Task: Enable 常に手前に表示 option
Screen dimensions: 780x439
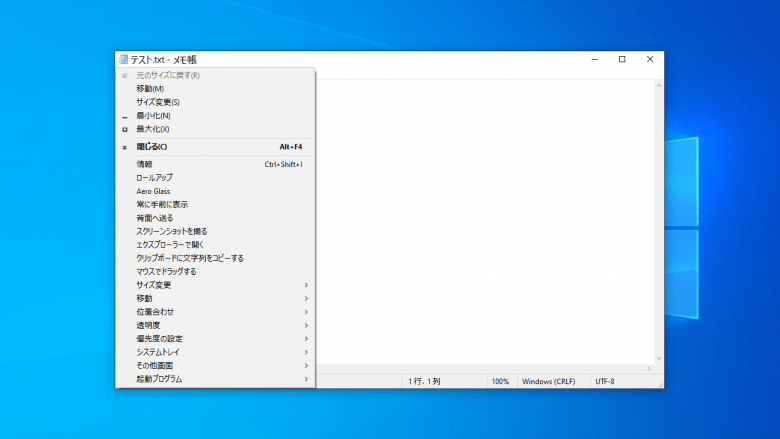Action: tap(215, 204)
